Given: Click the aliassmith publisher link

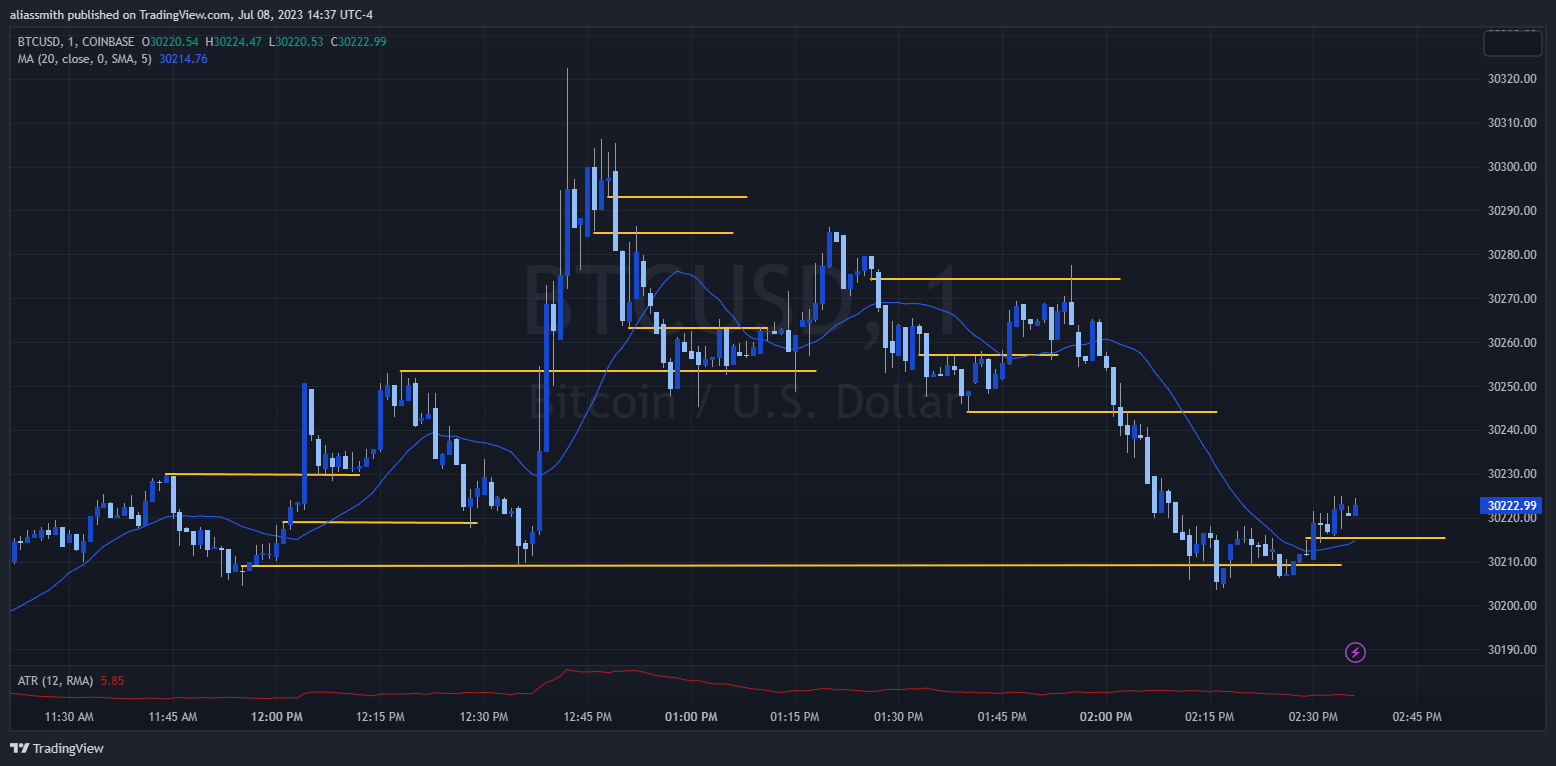Looking at the screenshot, I should (37, 14).
